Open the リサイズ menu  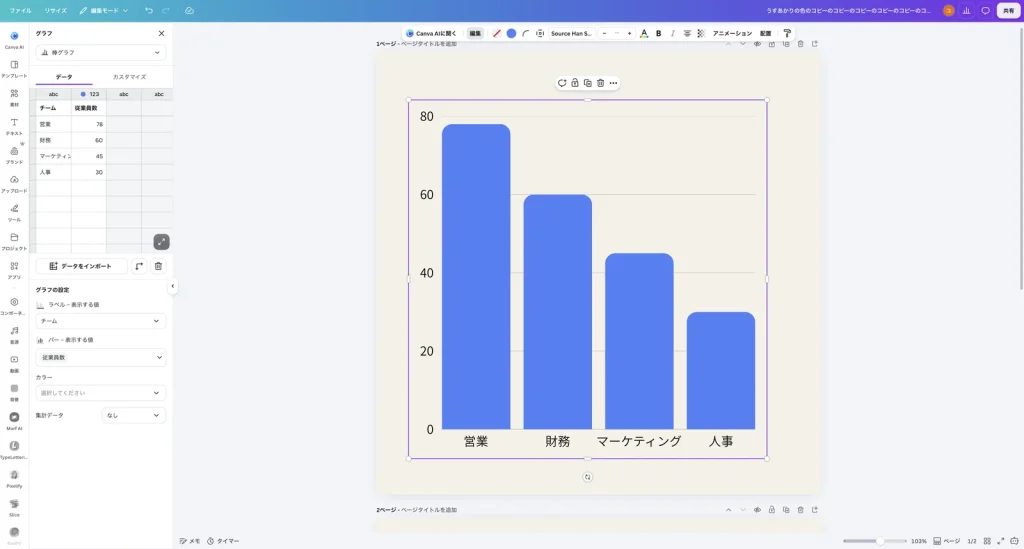tap(56, 10)
